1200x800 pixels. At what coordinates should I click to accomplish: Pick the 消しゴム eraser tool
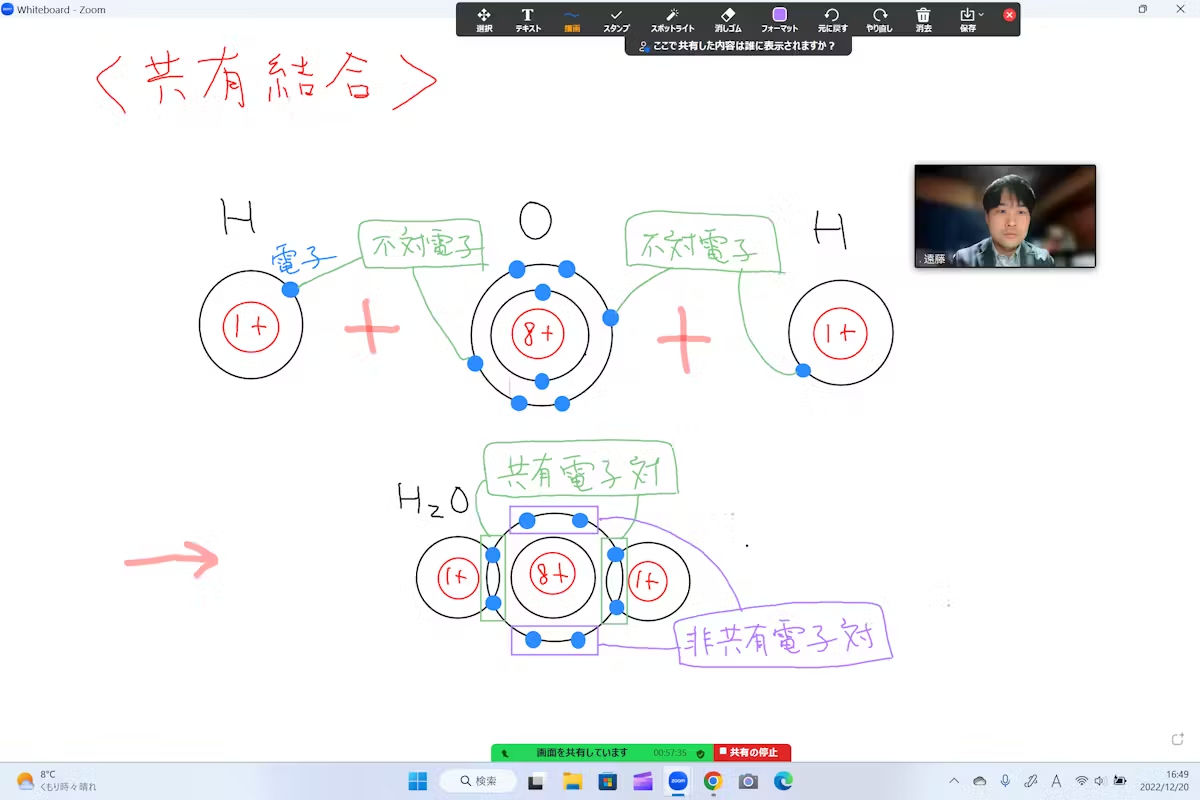pos(727,20)
